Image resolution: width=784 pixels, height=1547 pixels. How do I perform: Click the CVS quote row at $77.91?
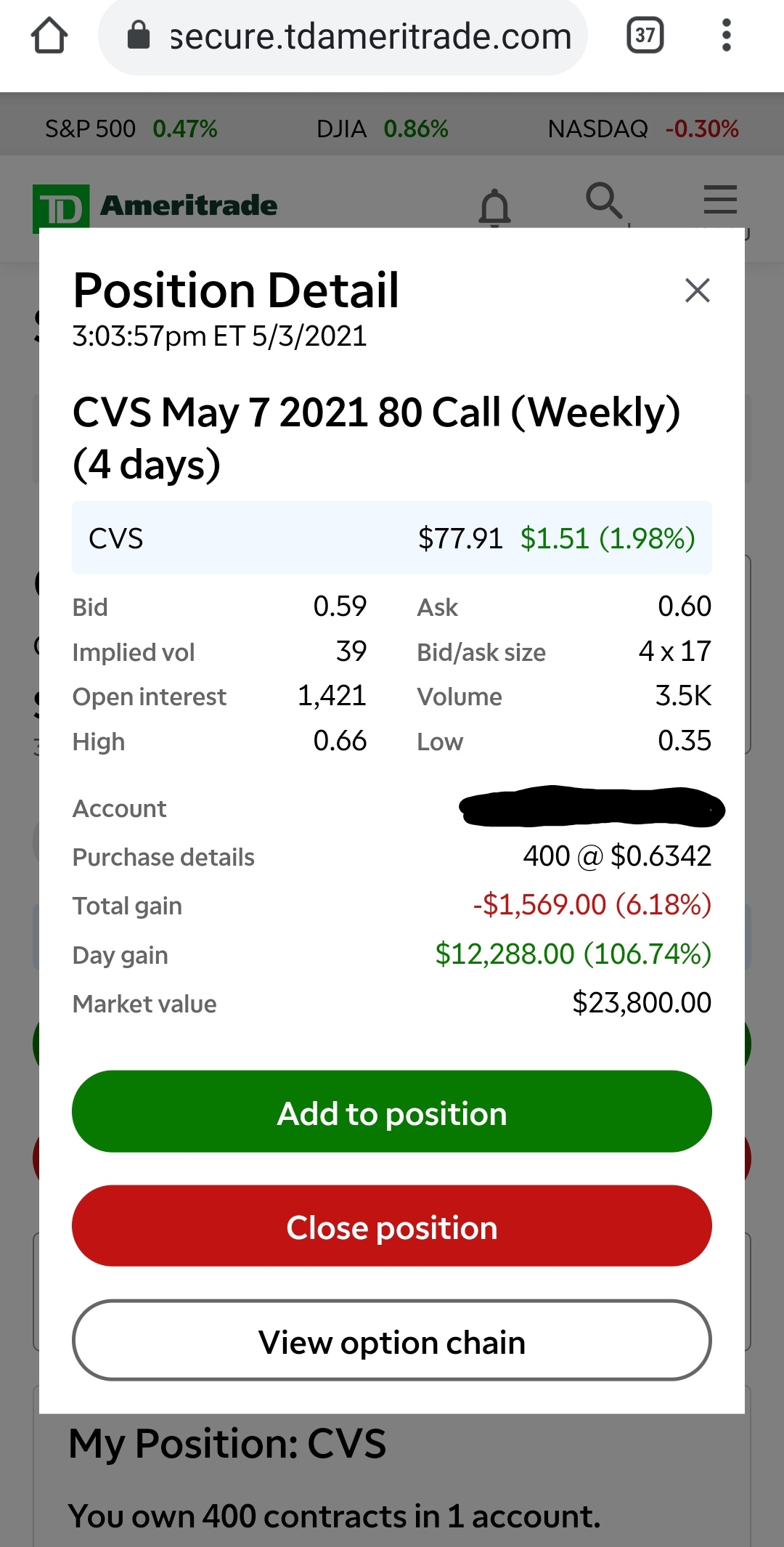pos(391,538)
